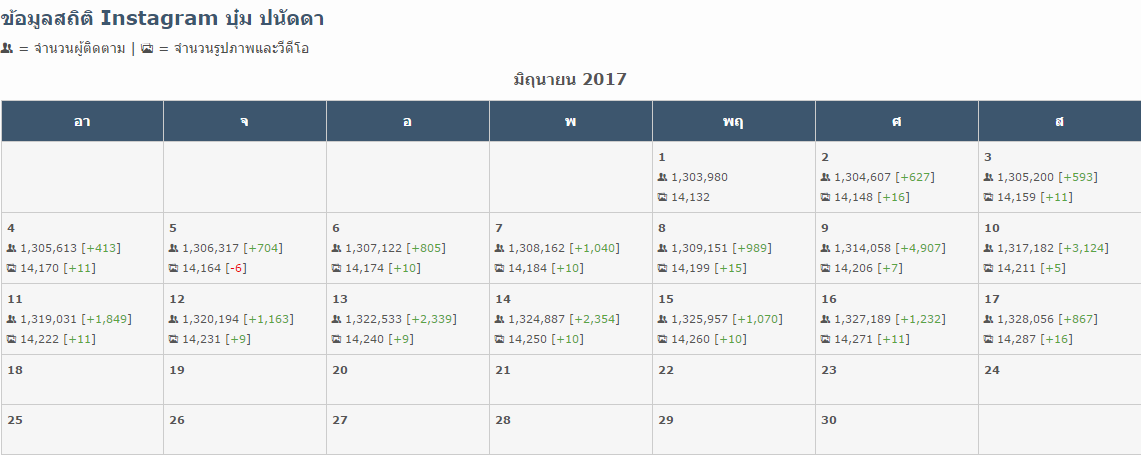This screenshot has height=455, width=1141.
Task: Click followers icon on June 13
Action: (x=336, y=319)
